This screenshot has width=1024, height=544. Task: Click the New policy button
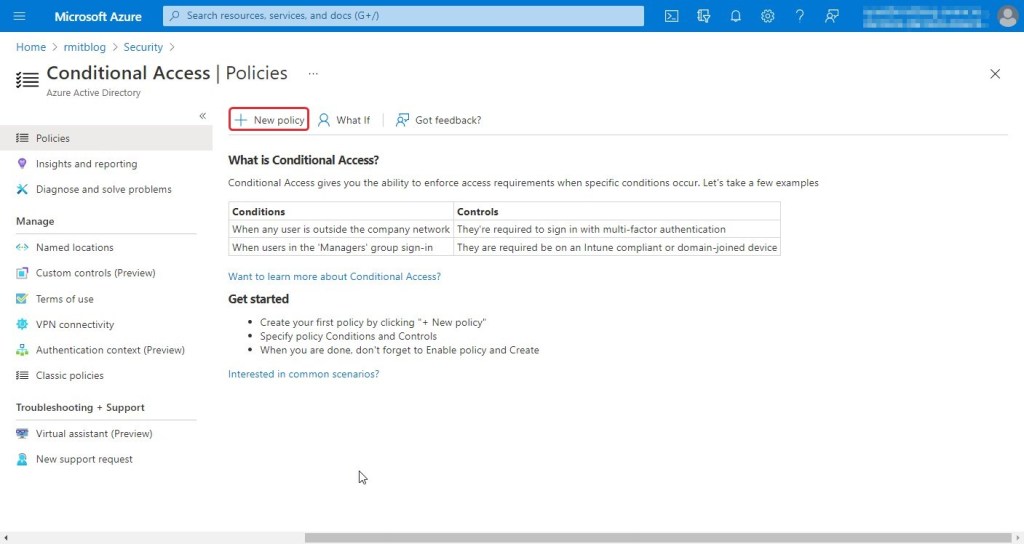269,120
